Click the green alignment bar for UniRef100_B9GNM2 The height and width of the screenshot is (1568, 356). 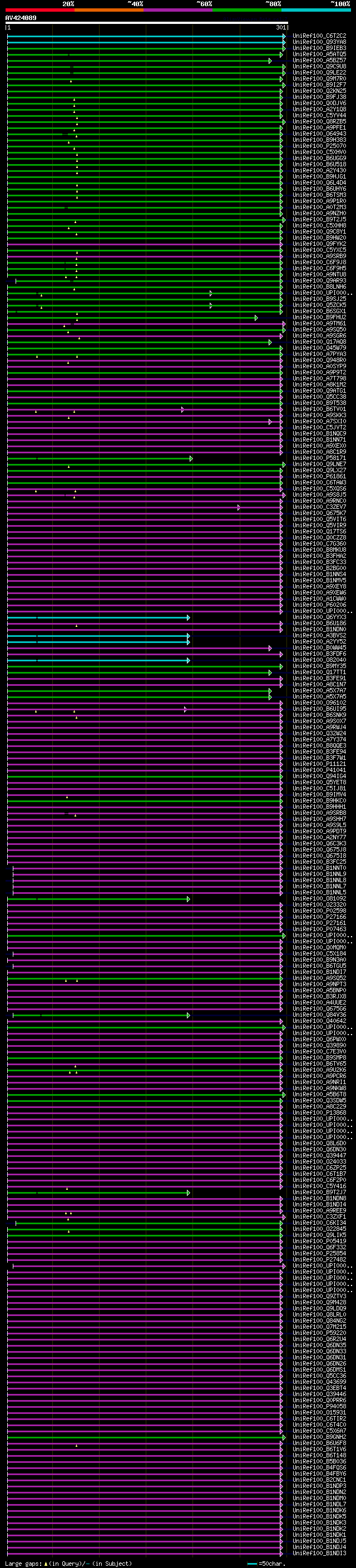pos(146,1437)
